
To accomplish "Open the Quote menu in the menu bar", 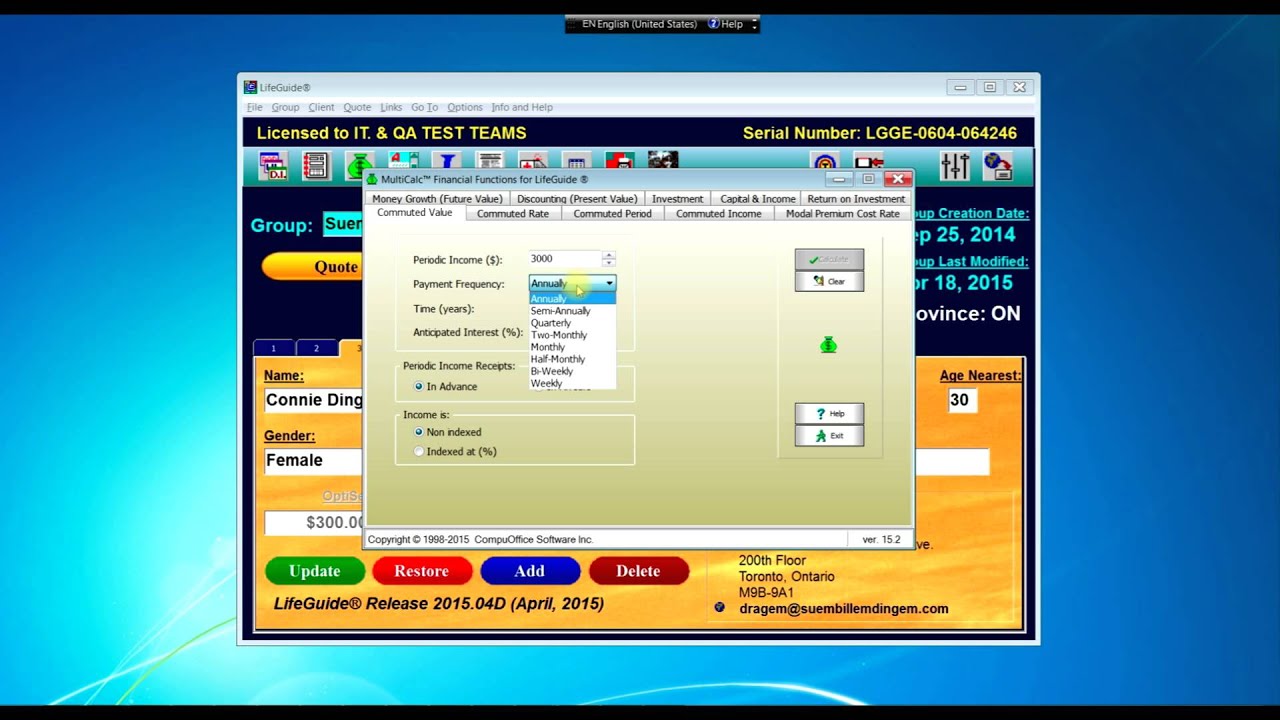I will [357, 107].
